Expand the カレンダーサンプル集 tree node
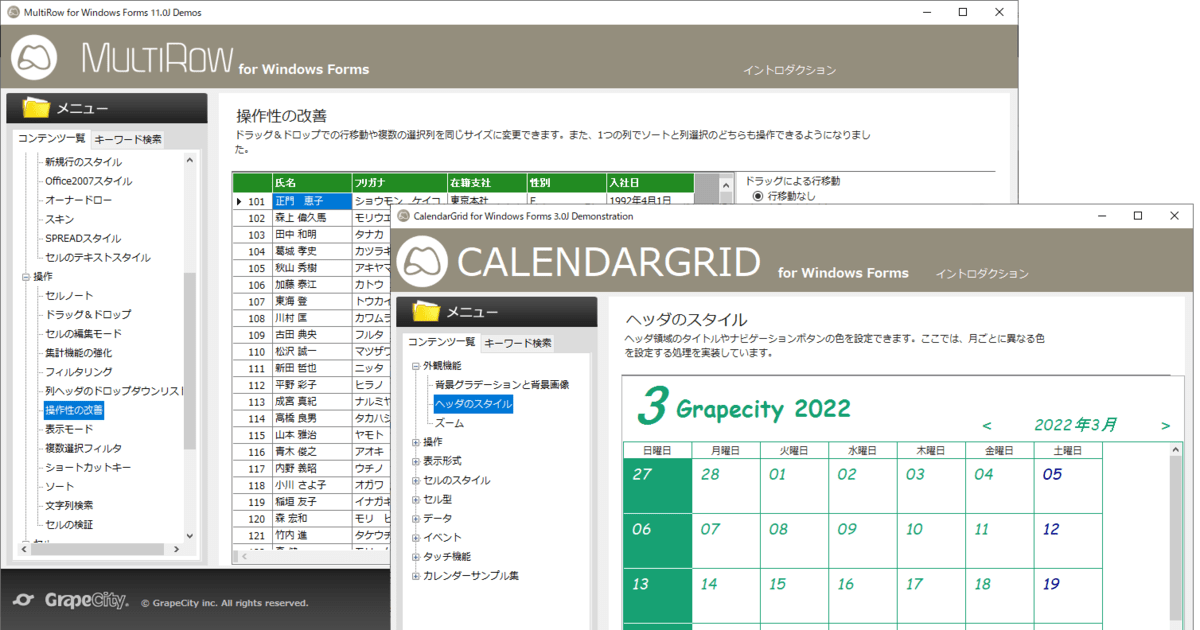This screenshot has height=630, width=1200. (x=414, y=575)
